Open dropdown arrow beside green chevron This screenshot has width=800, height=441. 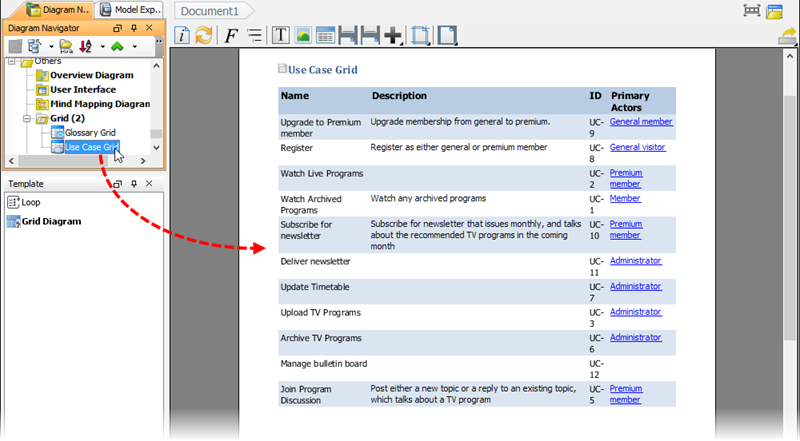[x=134, y=47]
